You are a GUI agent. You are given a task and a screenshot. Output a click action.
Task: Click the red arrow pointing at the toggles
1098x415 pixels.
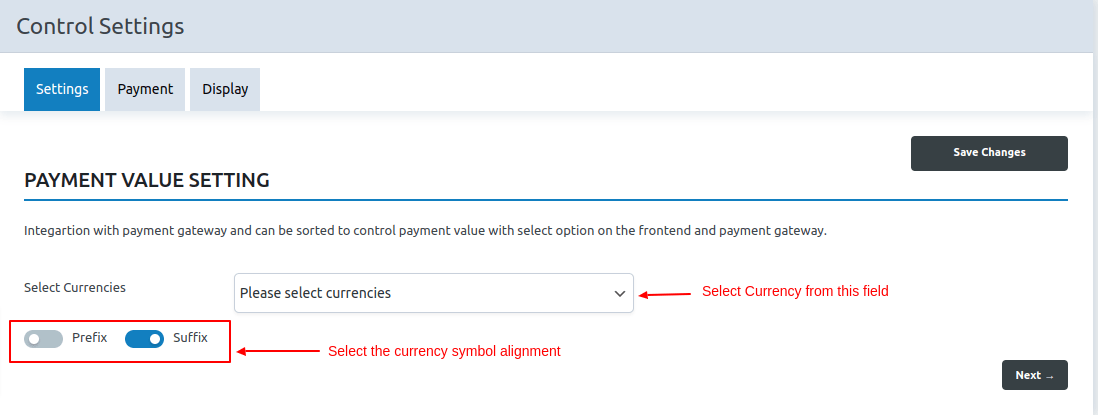tap(275, 352)
